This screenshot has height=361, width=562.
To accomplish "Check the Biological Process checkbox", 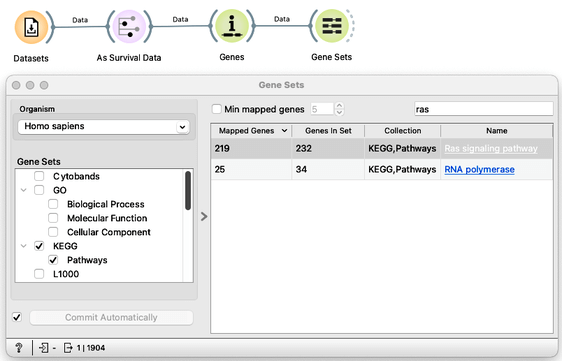I will 53,204.
